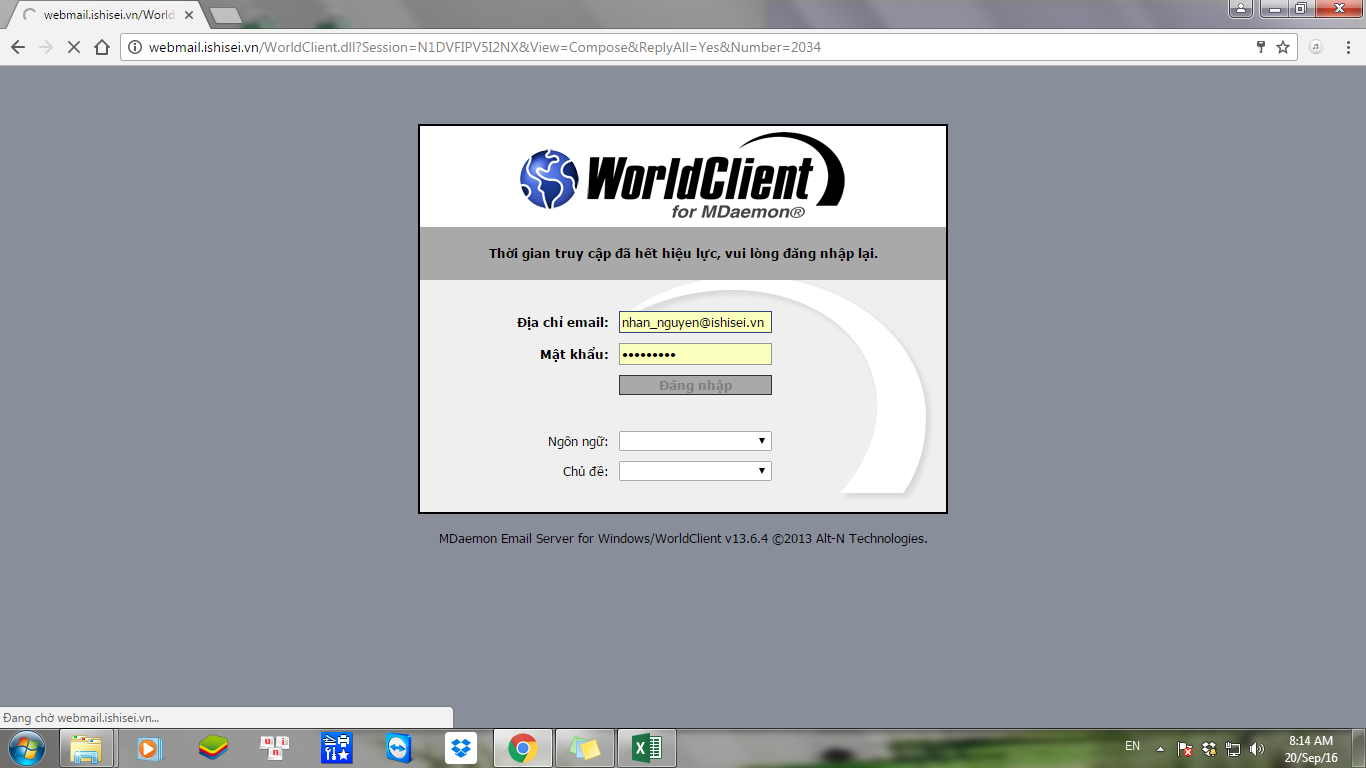Click the WorldClient logo
This screenshot has width=1366, height=768.
point(683,177)
